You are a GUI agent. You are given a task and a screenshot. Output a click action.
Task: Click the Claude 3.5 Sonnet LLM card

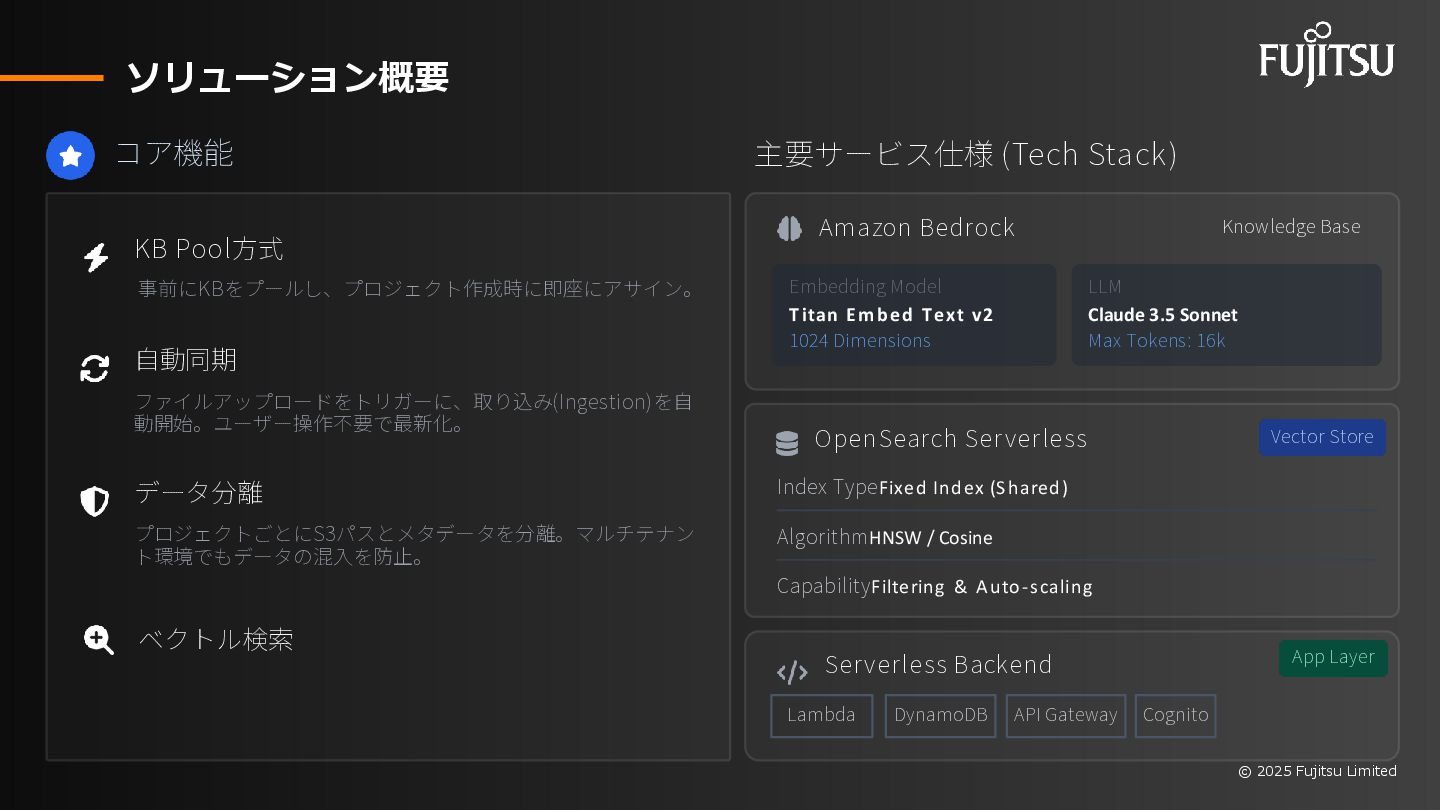(x=1226, y=314)
